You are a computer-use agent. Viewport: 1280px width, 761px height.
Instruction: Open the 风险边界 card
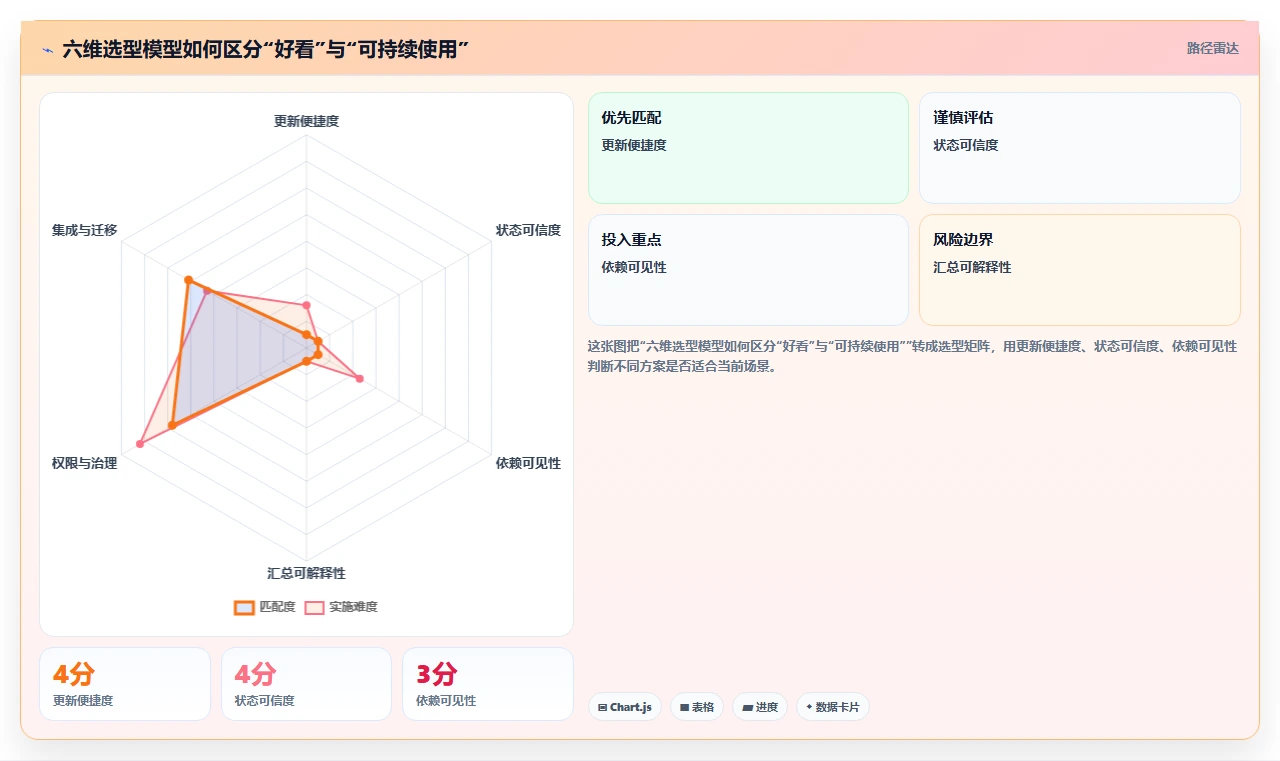click(1080, 270)
